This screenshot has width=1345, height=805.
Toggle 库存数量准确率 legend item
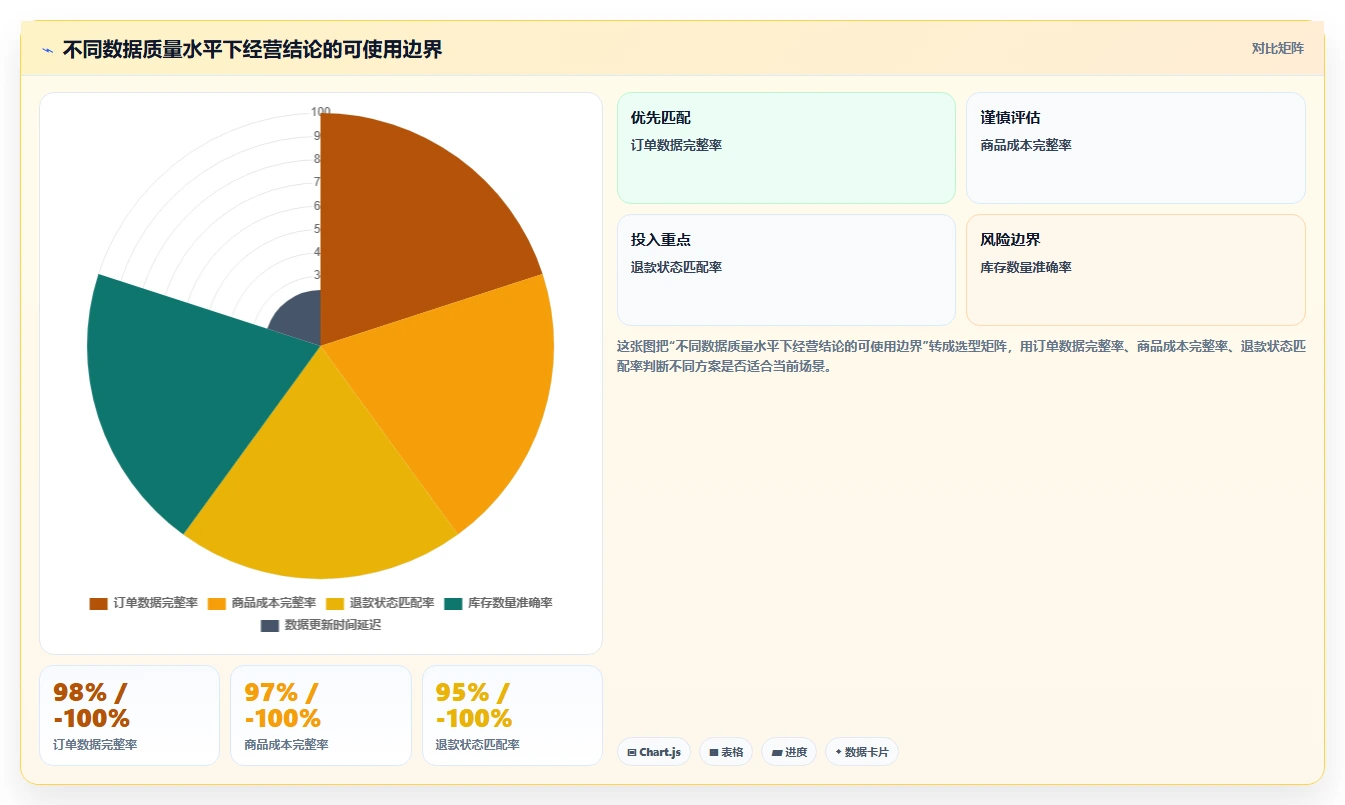pyautogui.click(x=498, y=603)
